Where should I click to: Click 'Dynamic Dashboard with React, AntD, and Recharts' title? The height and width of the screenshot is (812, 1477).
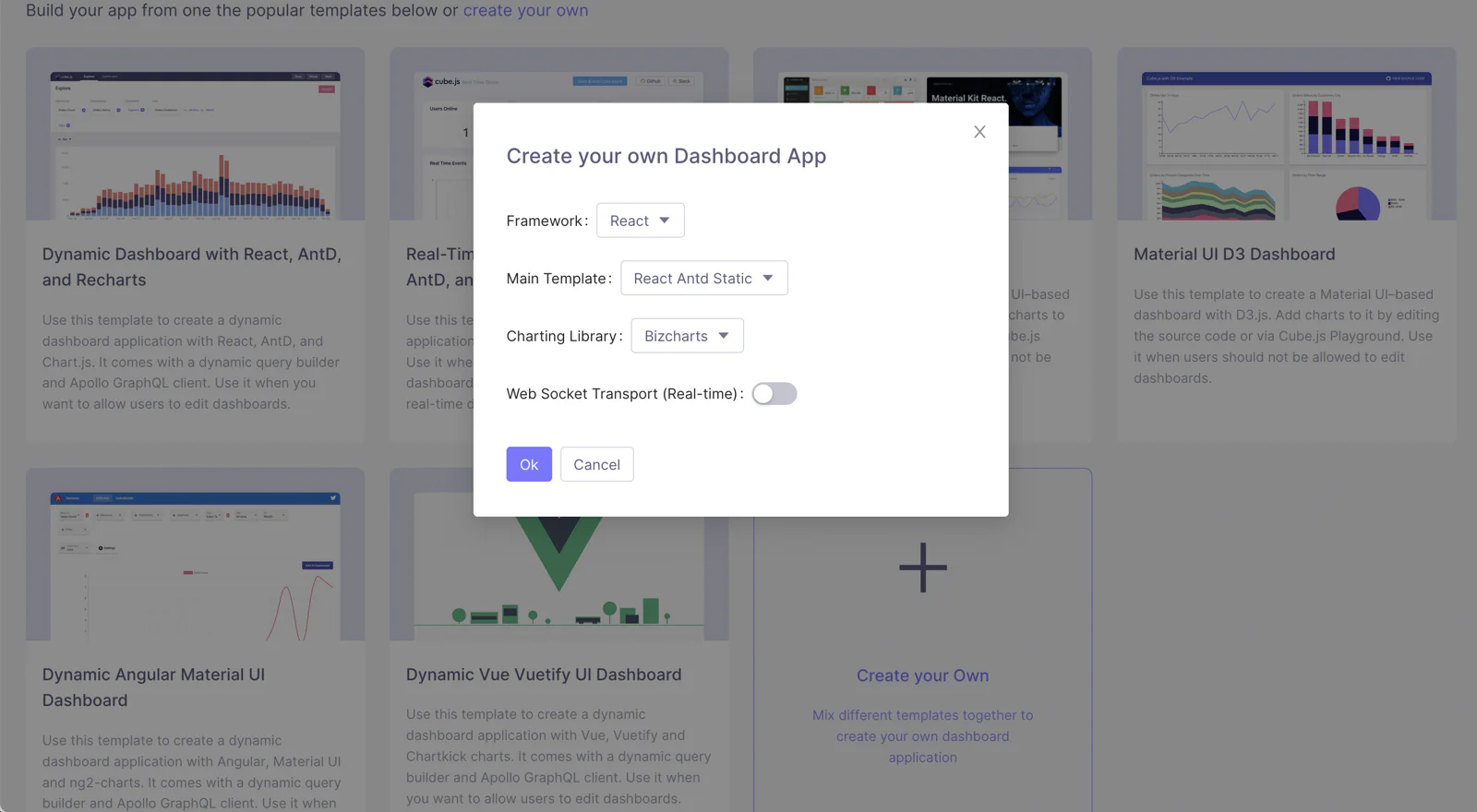[192, 267]
